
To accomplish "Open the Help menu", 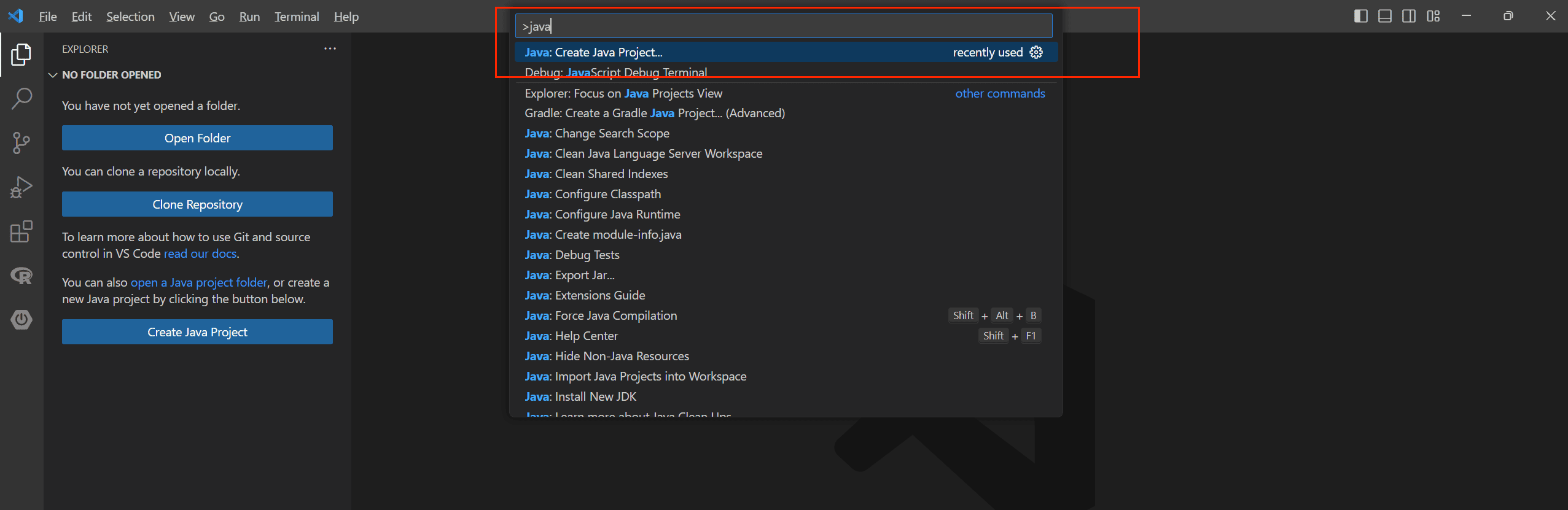I will 346,17.
